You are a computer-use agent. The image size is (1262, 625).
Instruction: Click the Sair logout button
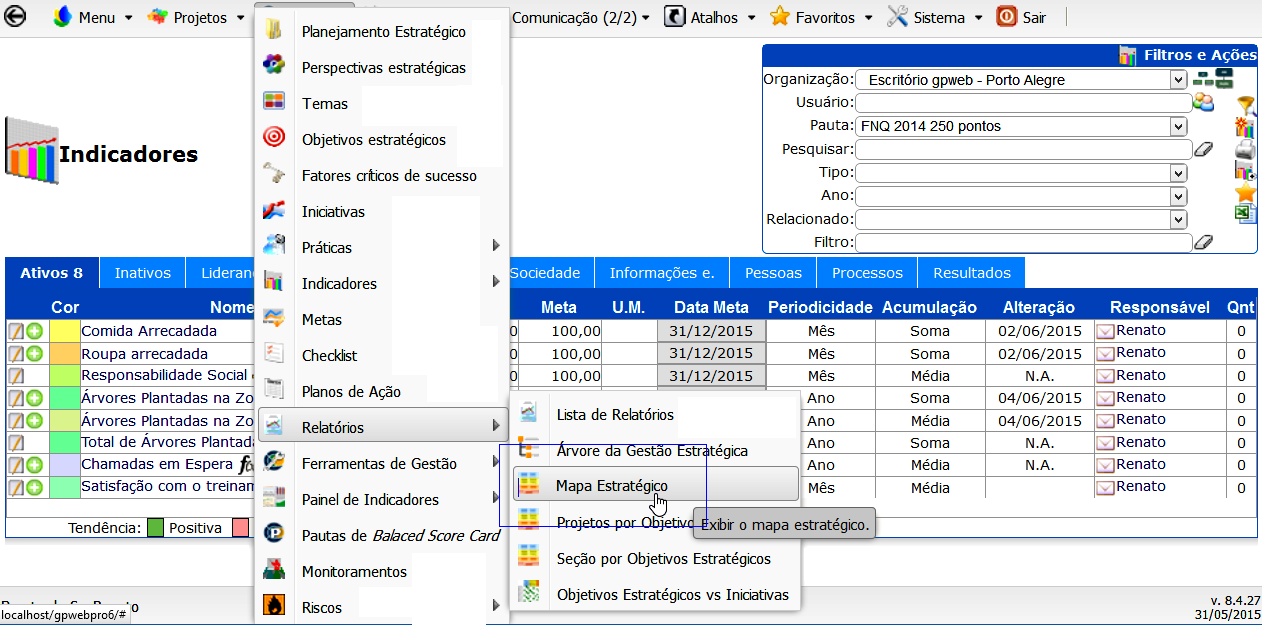click(x=1021, y=17)
